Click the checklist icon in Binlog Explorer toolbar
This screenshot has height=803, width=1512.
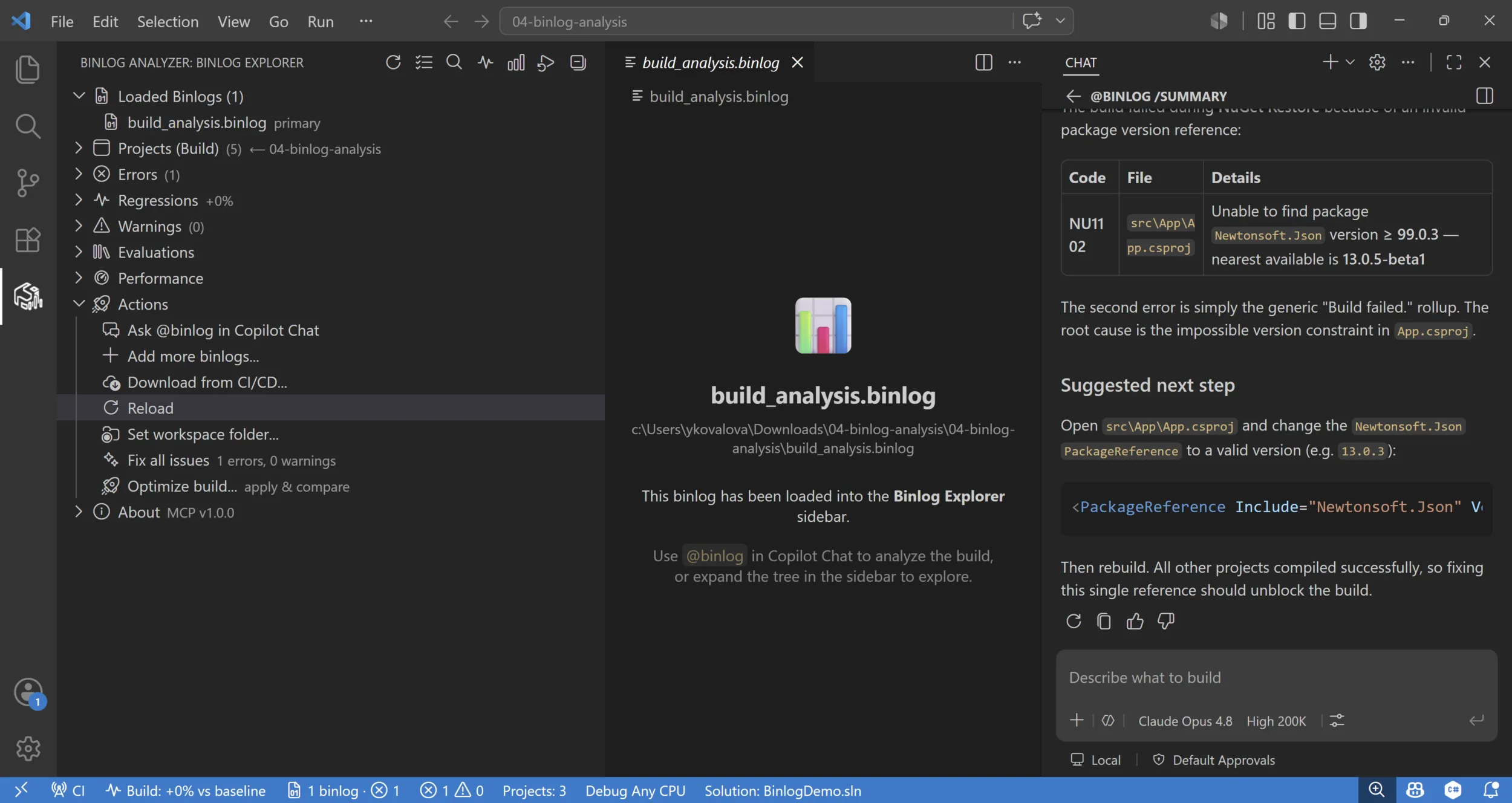tap(424, 62)
